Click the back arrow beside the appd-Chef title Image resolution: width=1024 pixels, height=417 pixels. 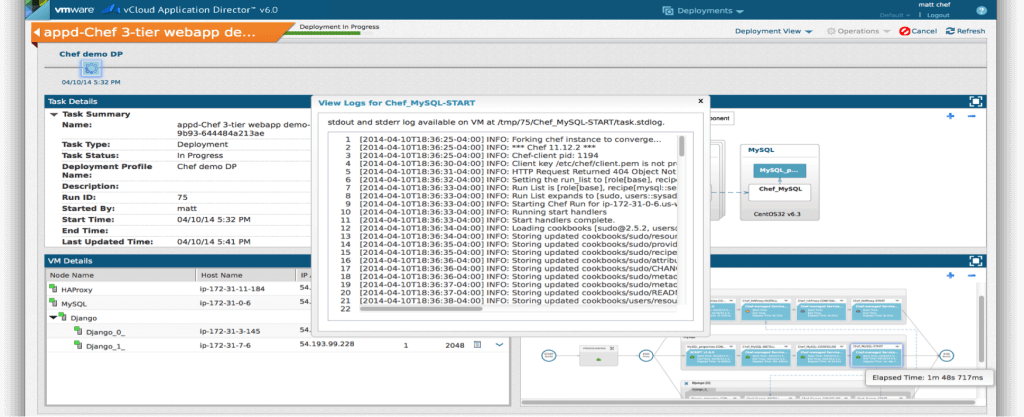tap(37, 31)
